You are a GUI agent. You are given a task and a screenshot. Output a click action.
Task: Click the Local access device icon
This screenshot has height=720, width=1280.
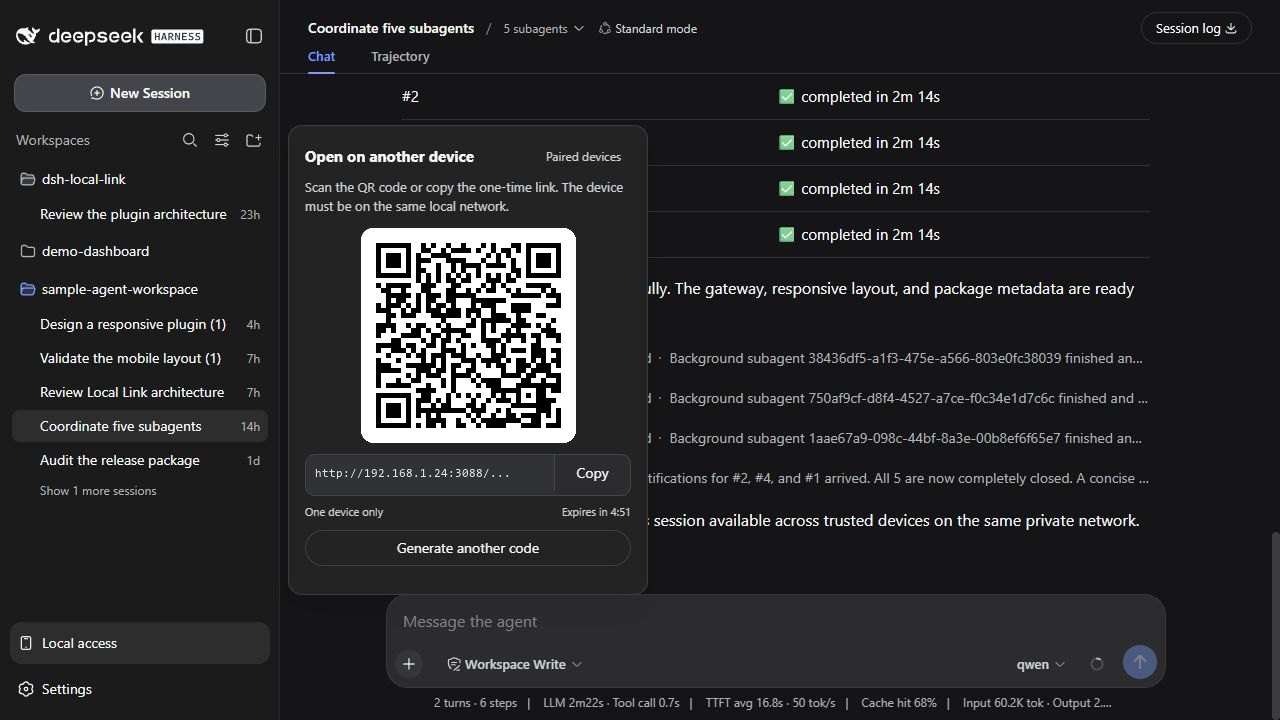coord(26,643)
